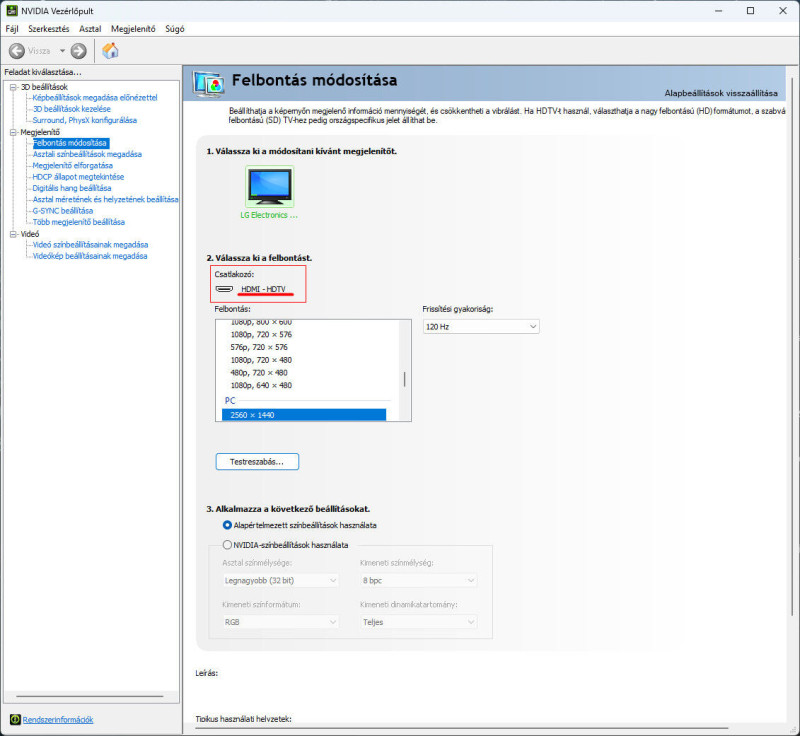This screenshot has height=736, width=800.
Task: Click the Rendszerinformációk link
Action: coord(58,720)
